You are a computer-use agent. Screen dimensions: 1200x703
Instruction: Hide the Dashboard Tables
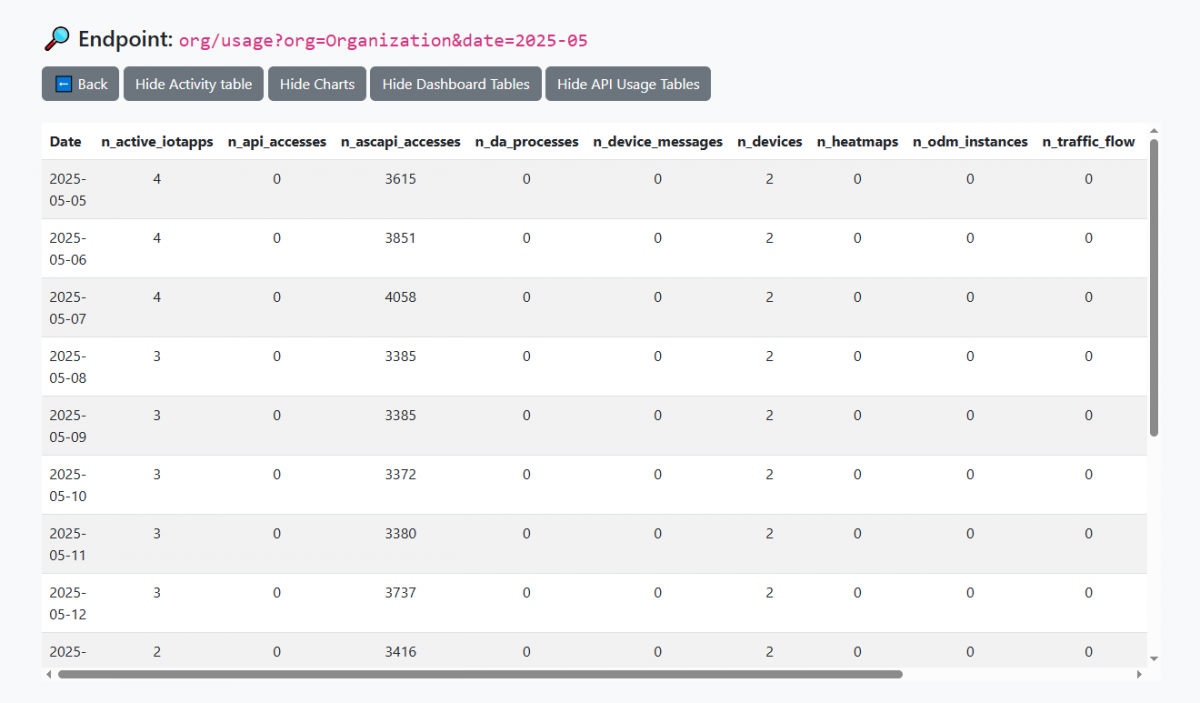click(456, 84)
